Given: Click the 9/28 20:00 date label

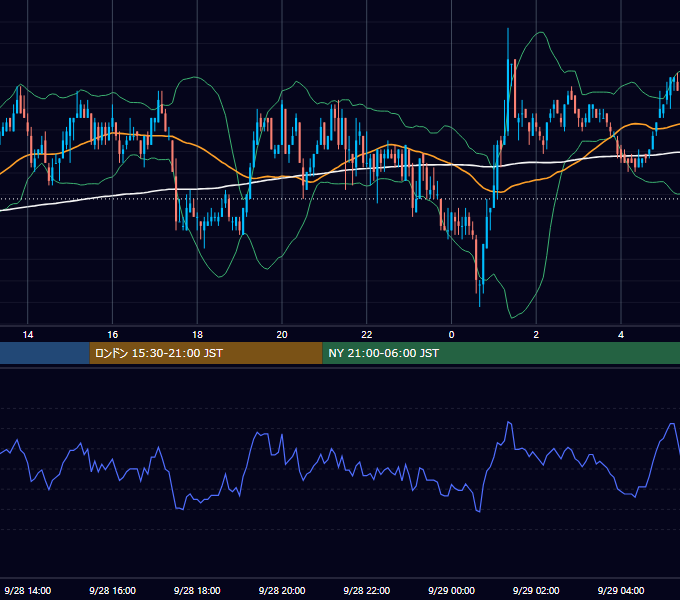Looking at the screenshot, I should pyautogui.click(x=282, y=590).
